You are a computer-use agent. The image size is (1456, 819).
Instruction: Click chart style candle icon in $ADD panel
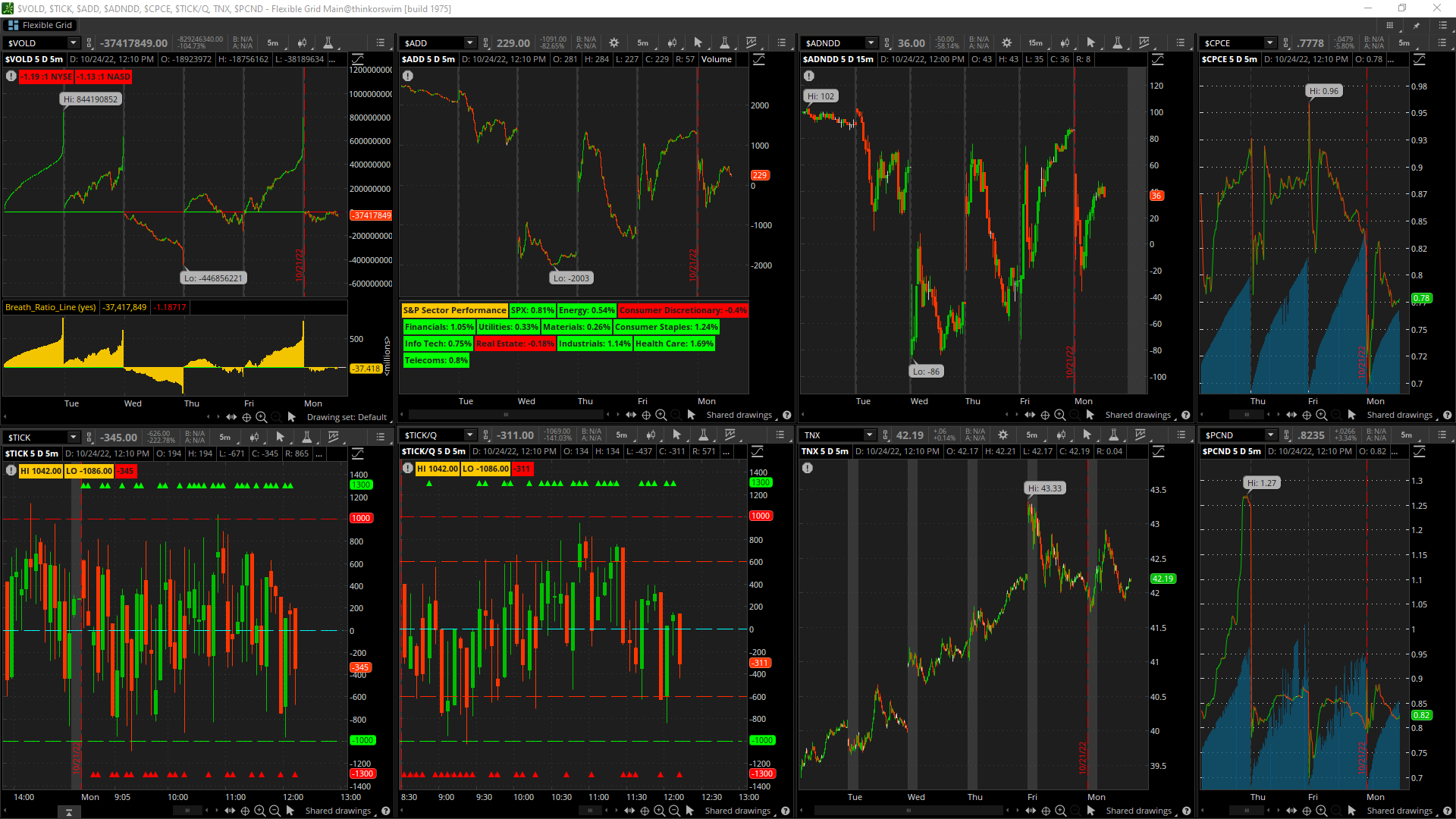671,43
